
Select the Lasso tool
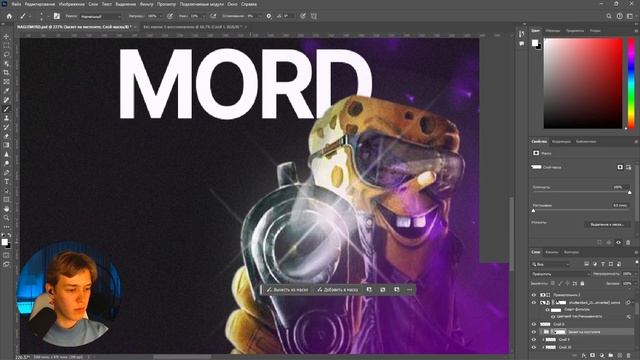point(7,54)
